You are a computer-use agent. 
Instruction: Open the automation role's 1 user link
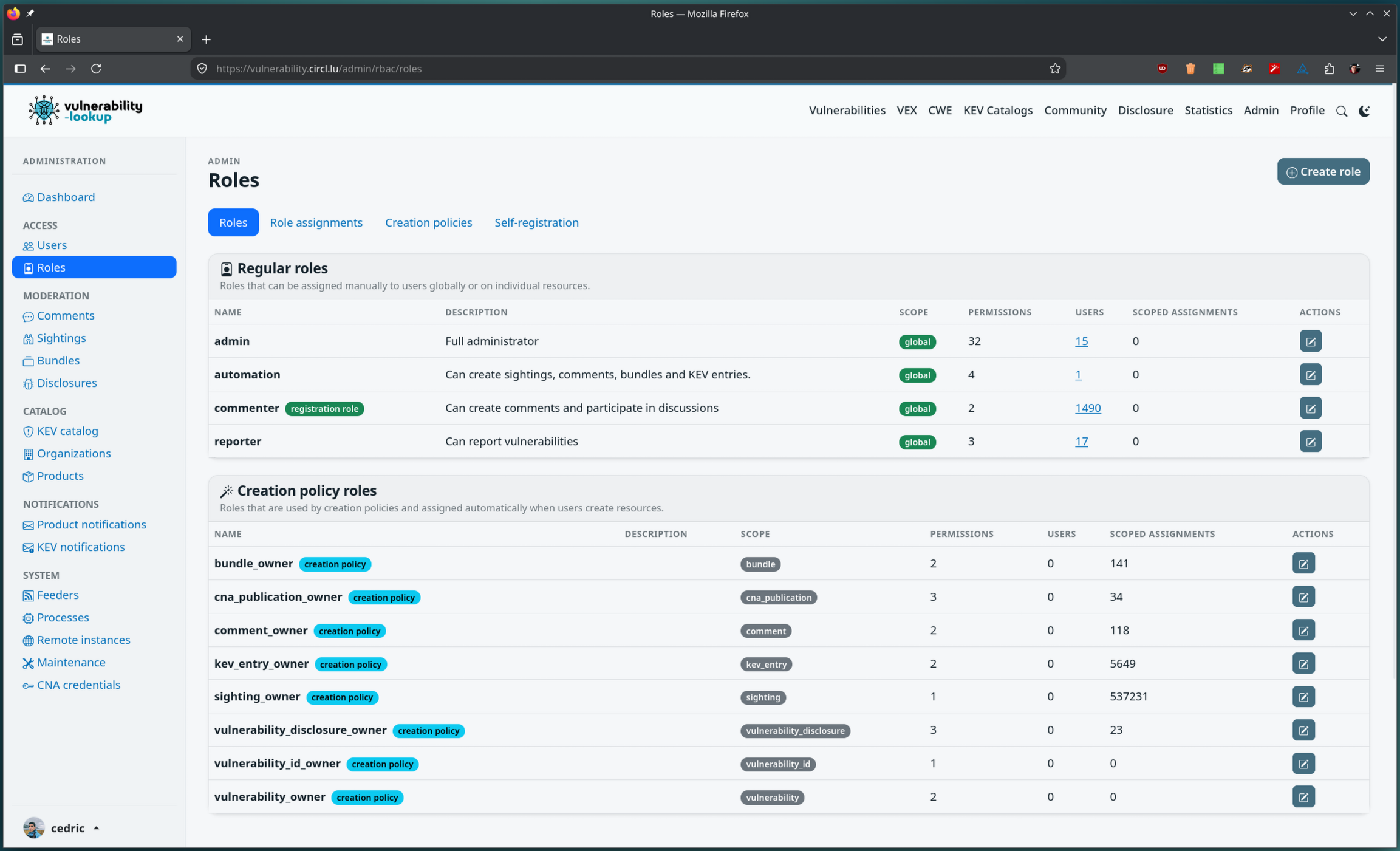pos(1078,375)
